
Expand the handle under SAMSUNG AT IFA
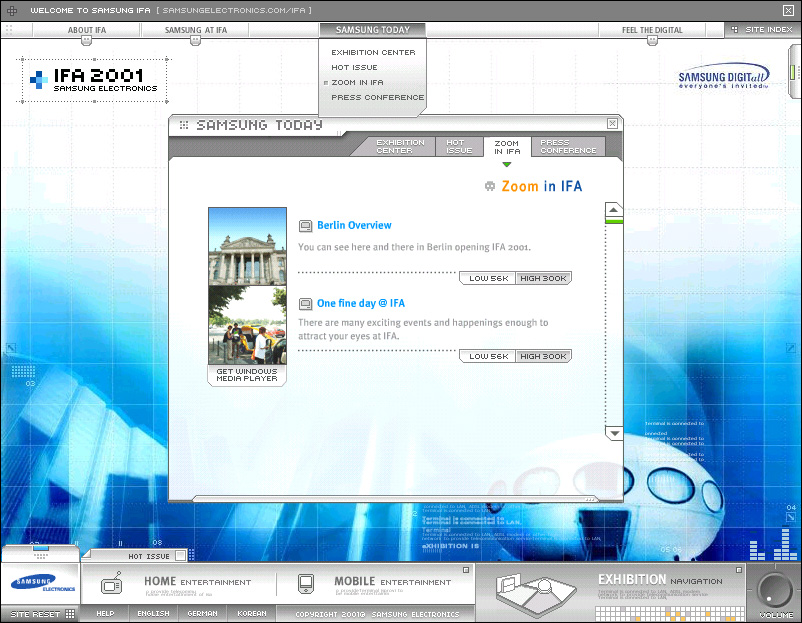195,41
